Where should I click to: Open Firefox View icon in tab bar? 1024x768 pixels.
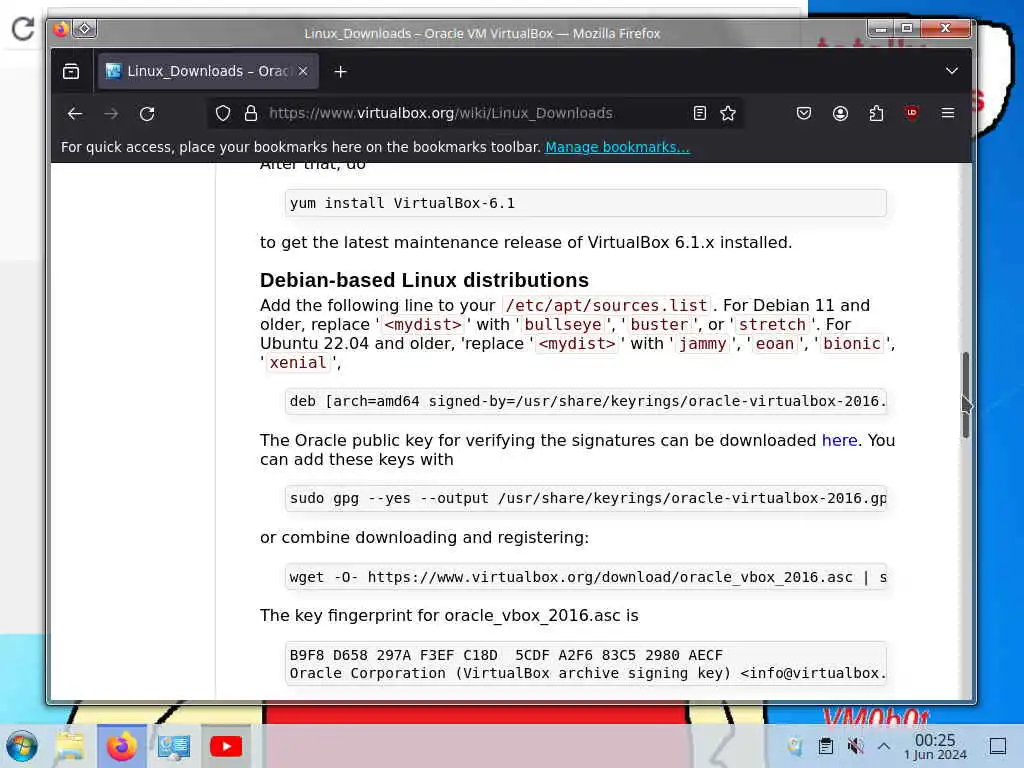[71, 71]
